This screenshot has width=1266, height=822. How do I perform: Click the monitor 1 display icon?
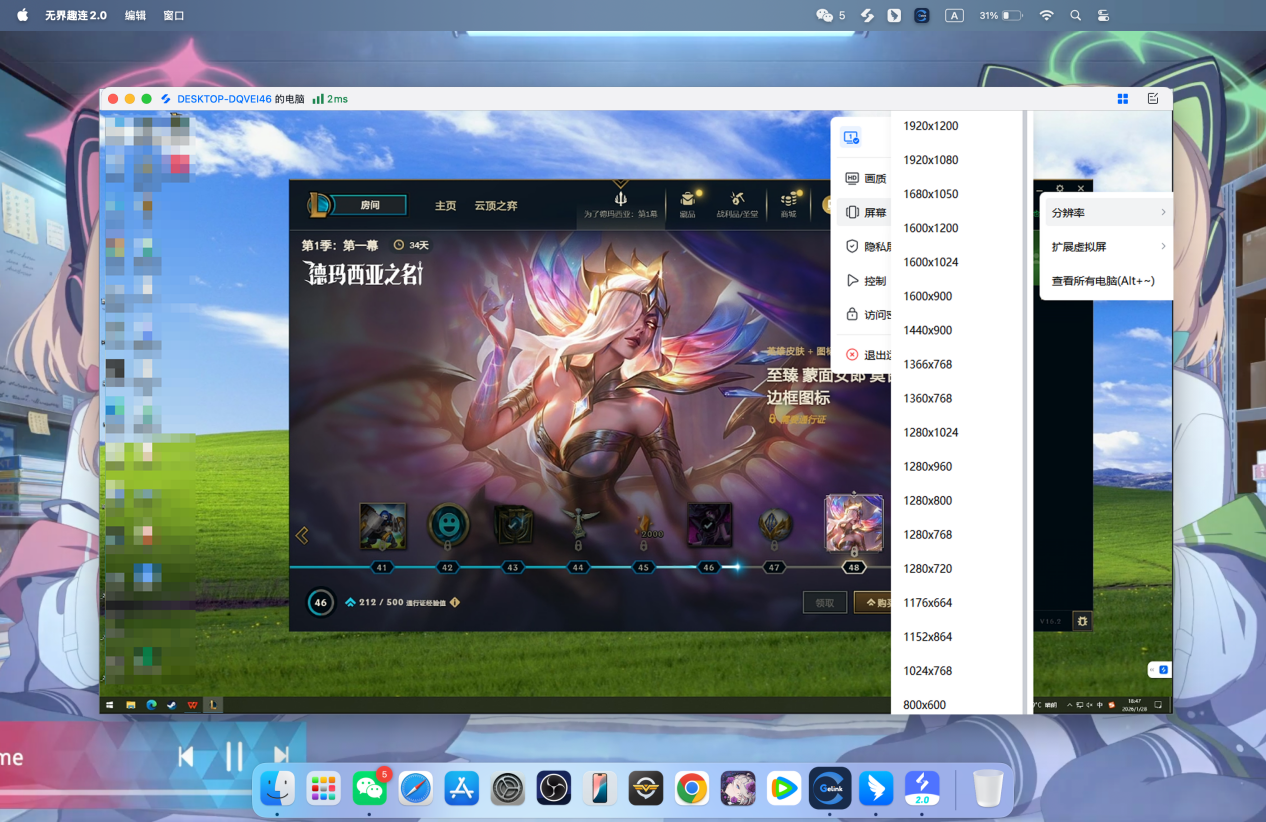851,138
